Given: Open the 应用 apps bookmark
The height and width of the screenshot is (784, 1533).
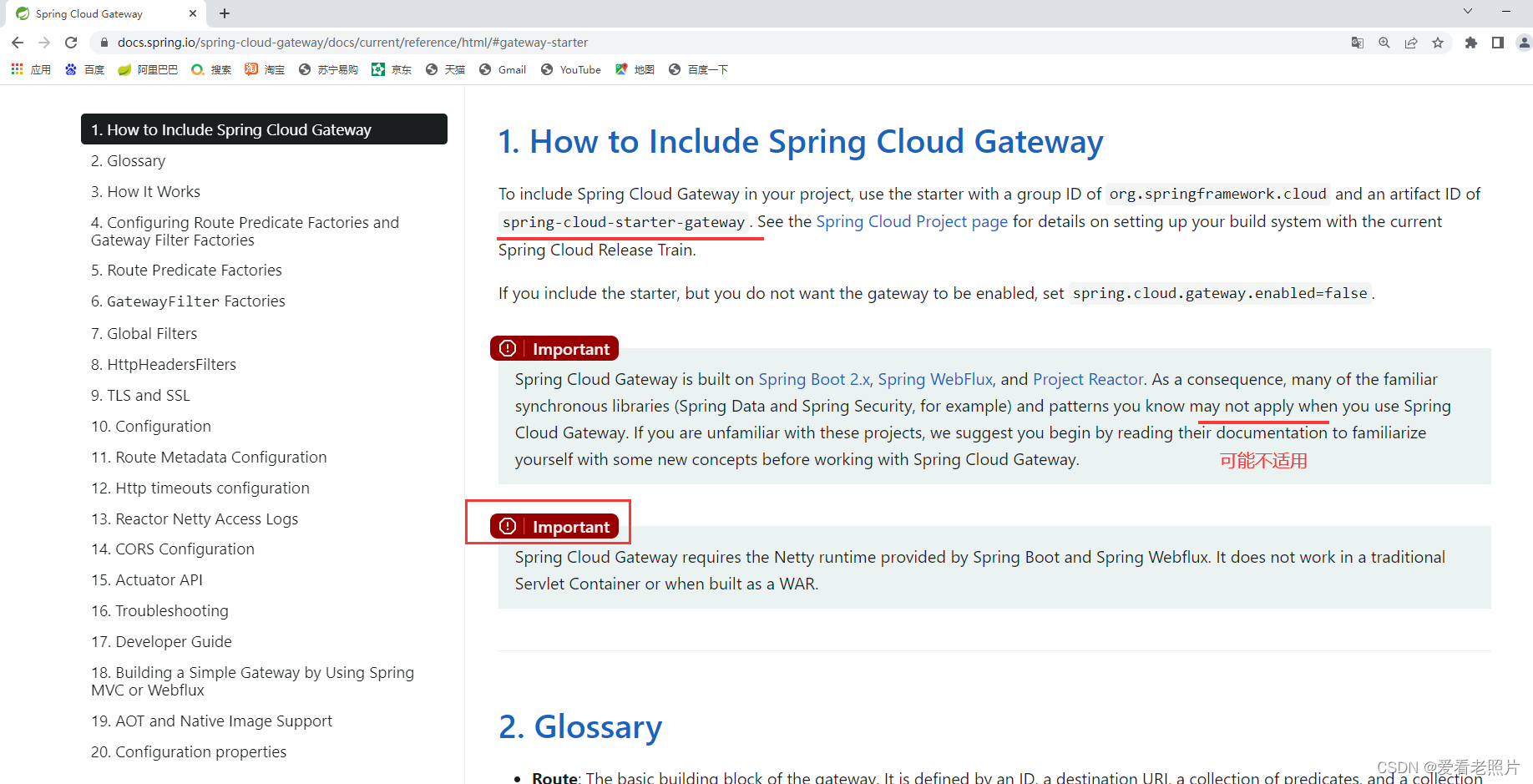Looking at the screenshot, I should [x=31, y=69].
